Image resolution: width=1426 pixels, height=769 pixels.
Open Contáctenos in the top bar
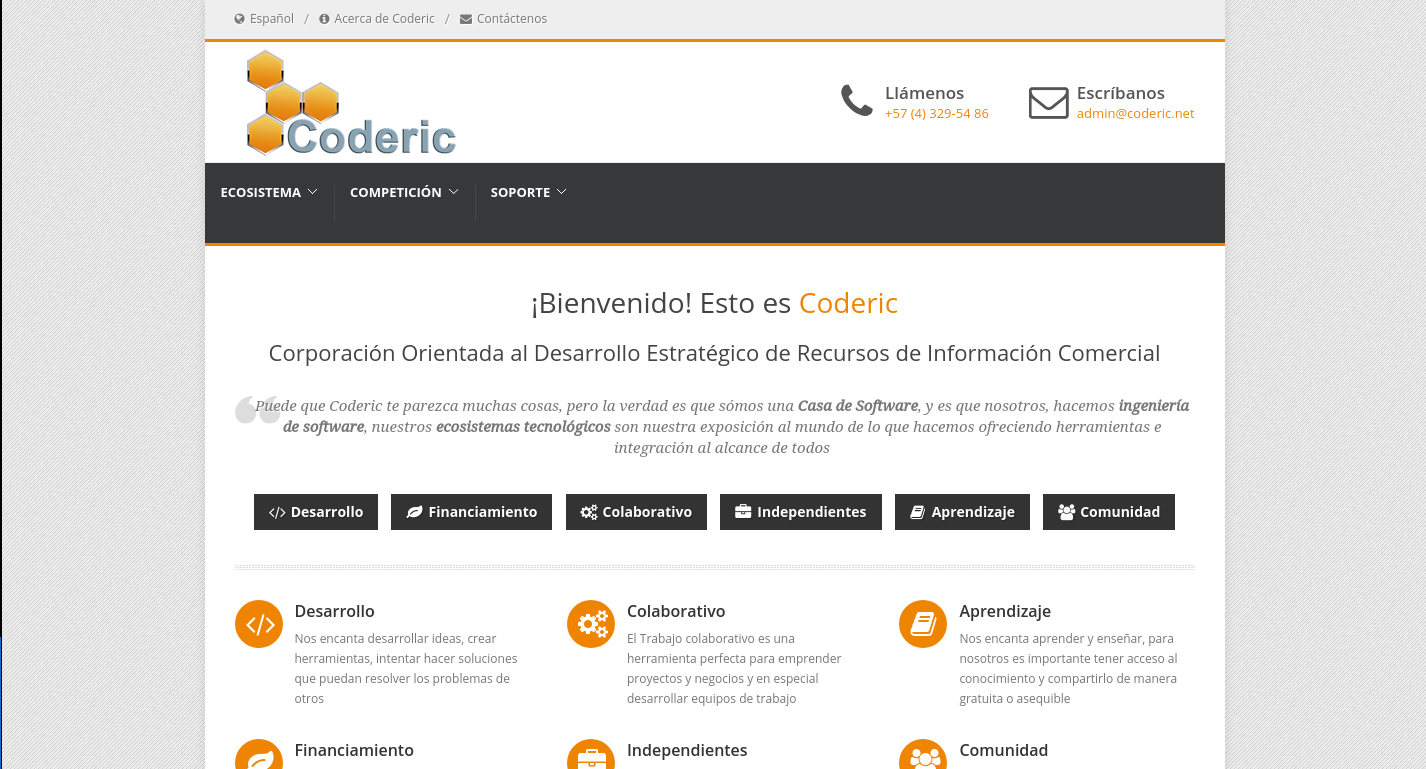(x=511, y=19)
